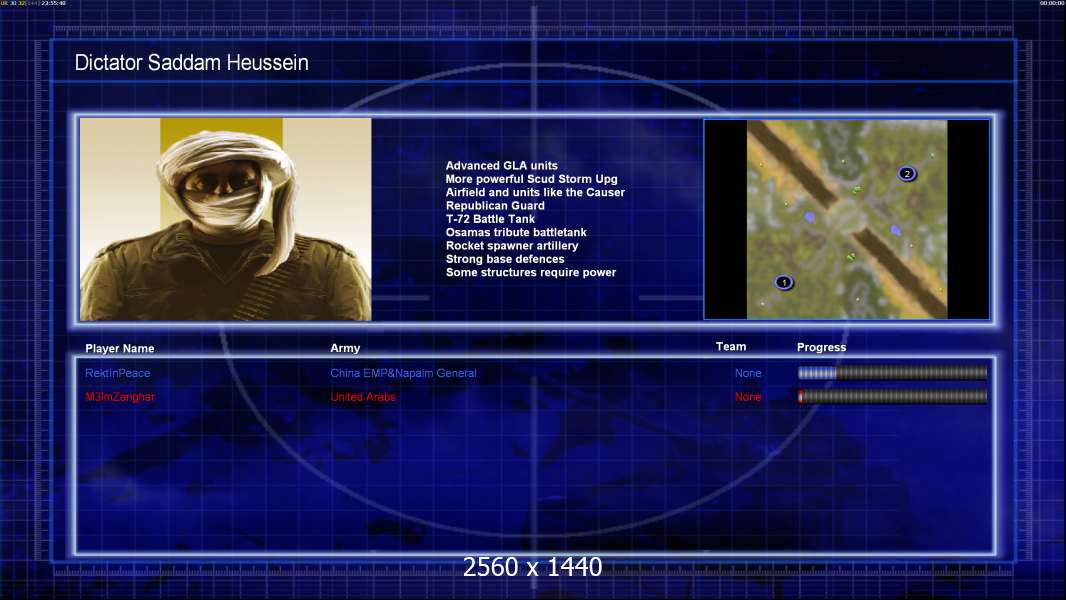Click the Dictator Saddam Heussein title
Screen dimensions: 1066x600
point(192,63)
